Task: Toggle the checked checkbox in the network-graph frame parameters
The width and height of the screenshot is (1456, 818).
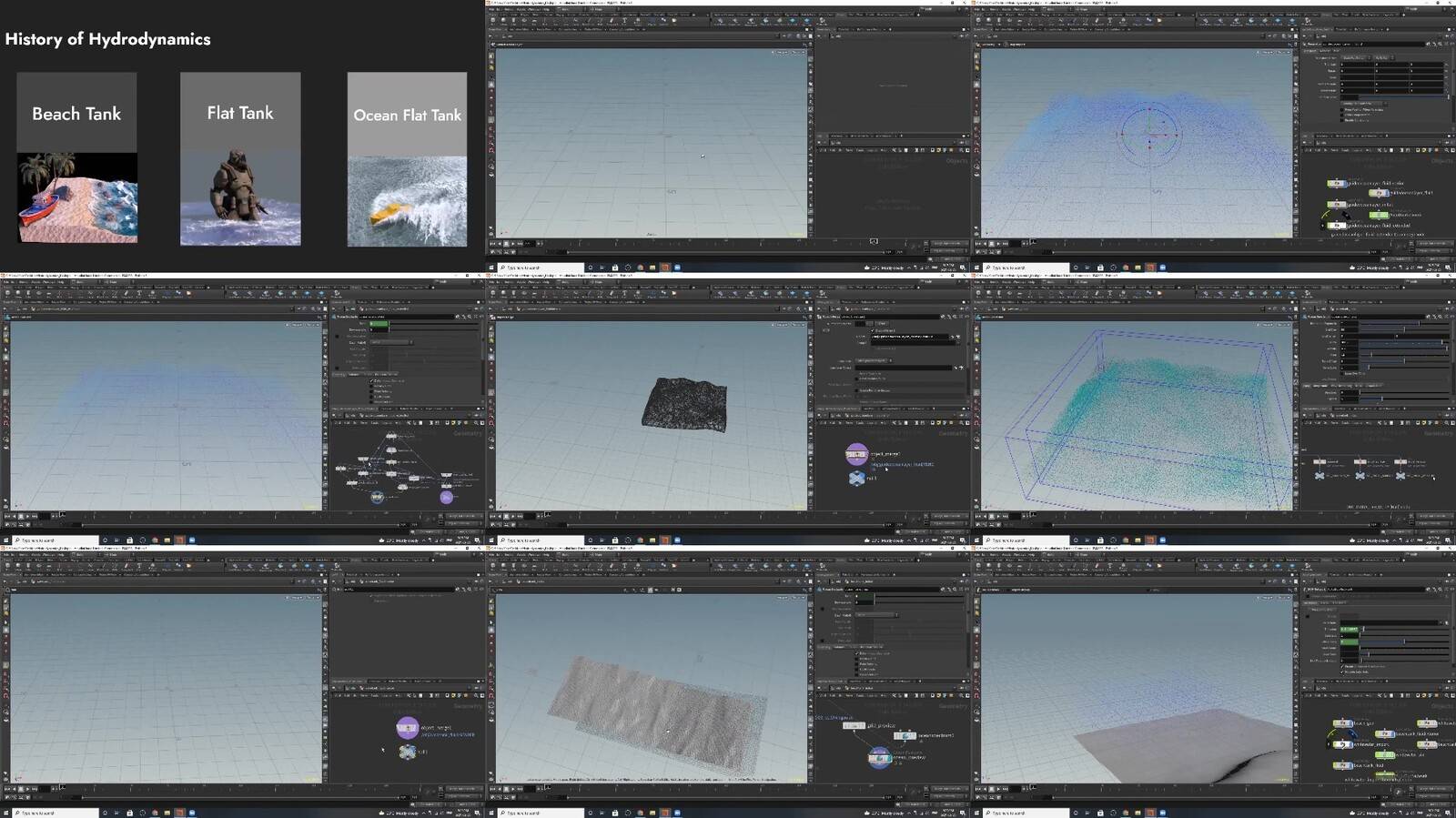Action: pyautogui.click(x=372, y=380)
